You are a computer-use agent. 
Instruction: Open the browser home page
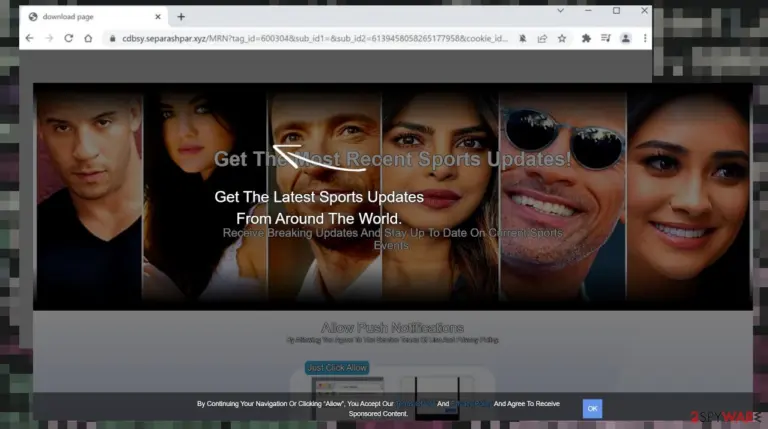(88, 38)
